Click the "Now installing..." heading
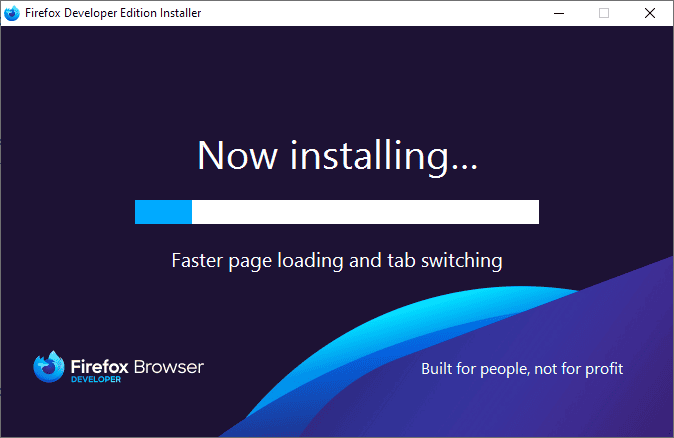 (x=337, y=156)
